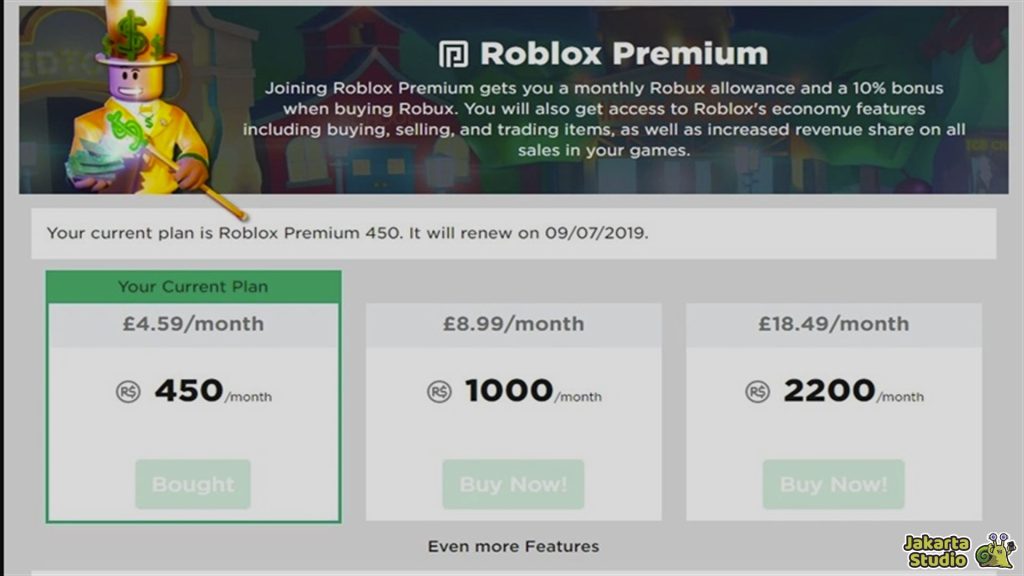Click the Your Current Plan header
The width and height of the screenshot is (1024, 576).
192,285
